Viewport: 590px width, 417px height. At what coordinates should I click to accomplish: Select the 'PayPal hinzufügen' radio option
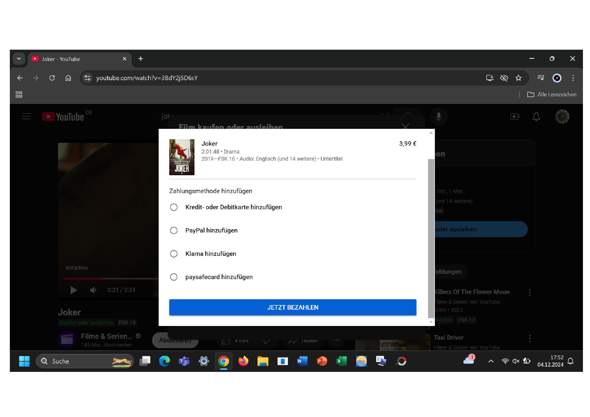pos(173,230)
